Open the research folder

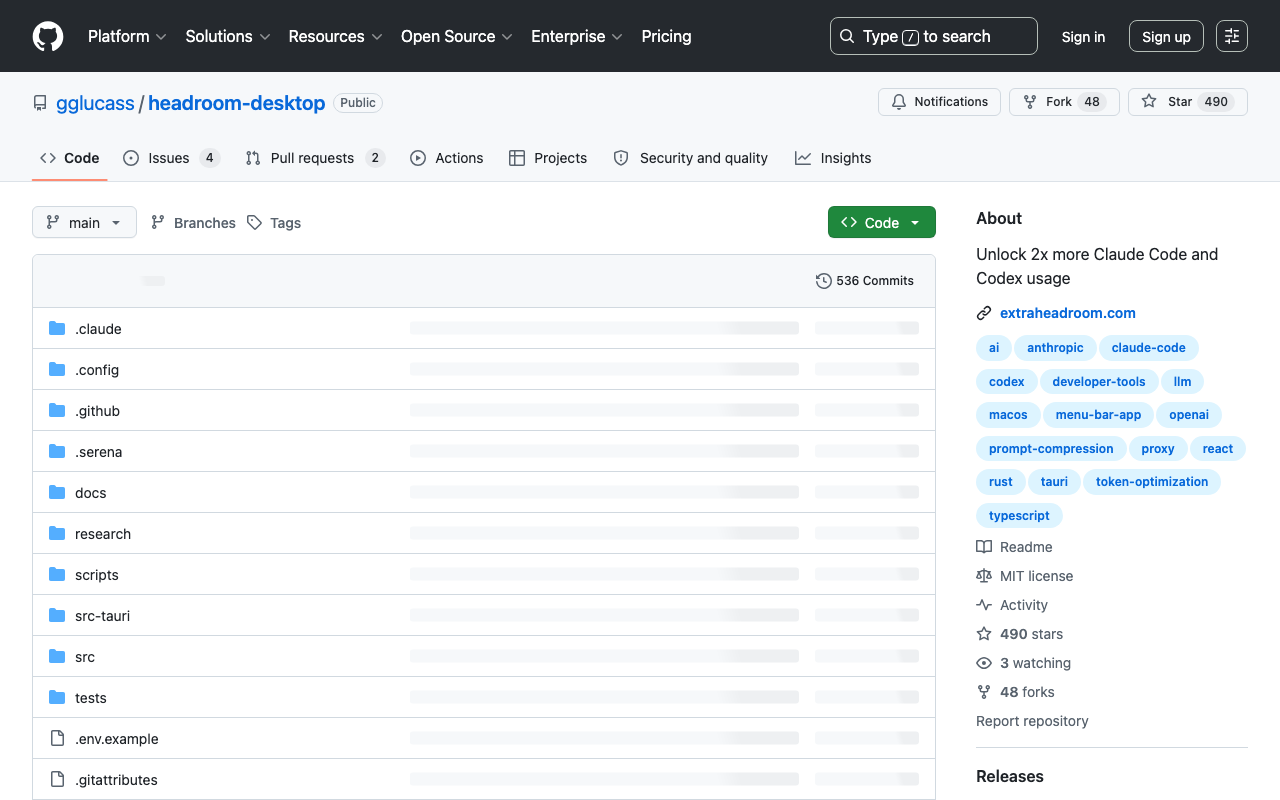pos(103,534)
